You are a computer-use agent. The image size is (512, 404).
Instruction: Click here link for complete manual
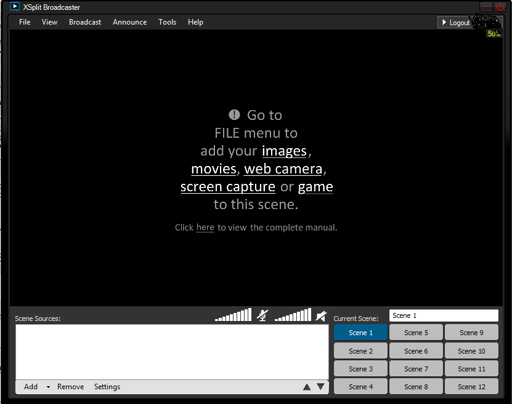click(x=205, y=227)
